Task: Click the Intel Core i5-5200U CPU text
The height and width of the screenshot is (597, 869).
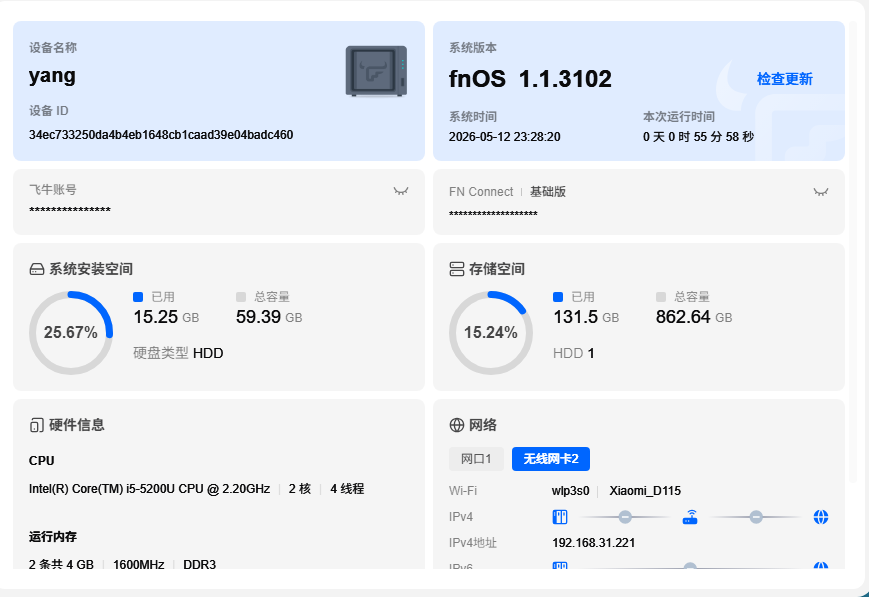Action: [149, 489]
